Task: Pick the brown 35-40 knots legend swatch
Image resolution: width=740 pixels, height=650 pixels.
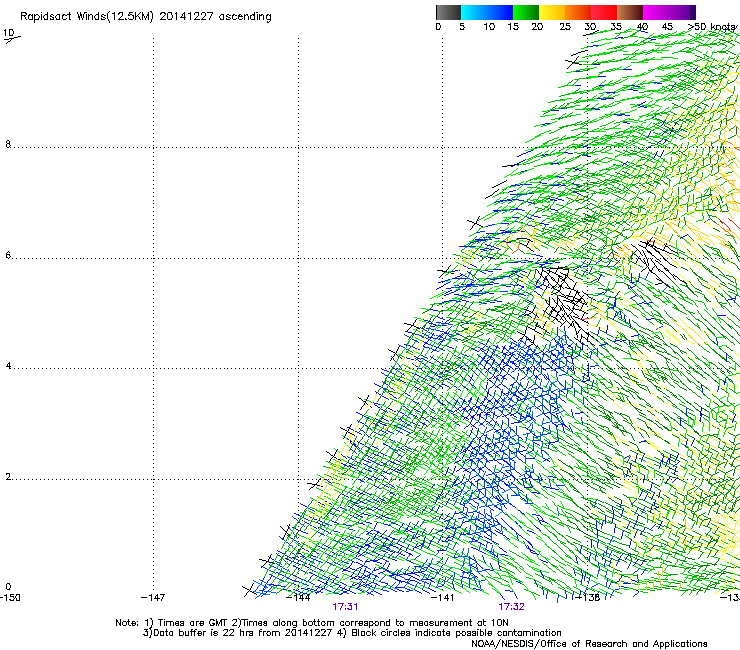Action: point(630,12)
